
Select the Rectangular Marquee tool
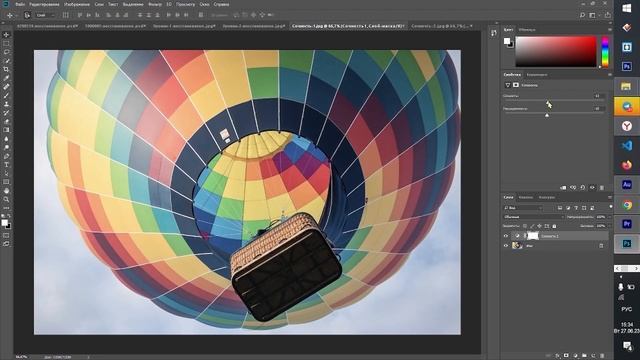click(x=6, y=43)
